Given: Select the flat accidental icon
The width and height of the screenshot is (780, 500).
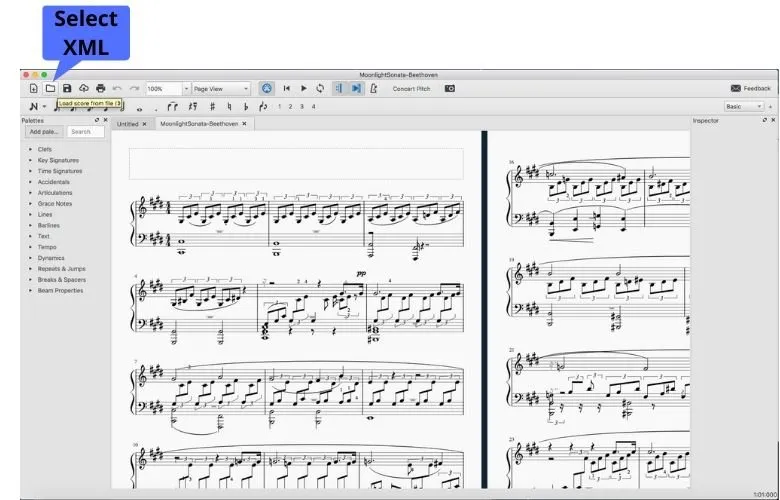Looking at the screenshot, I should (245, 106).
